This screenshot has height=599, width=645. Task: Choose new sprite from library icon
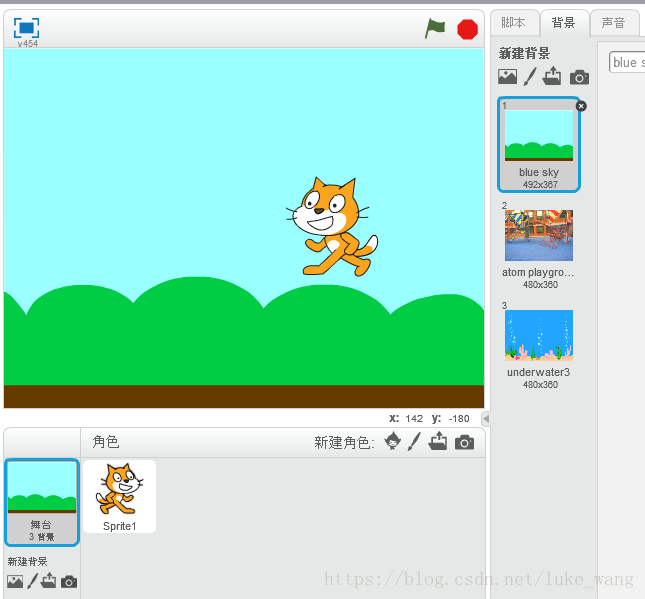pyautogui.click(x=392, y=441)
